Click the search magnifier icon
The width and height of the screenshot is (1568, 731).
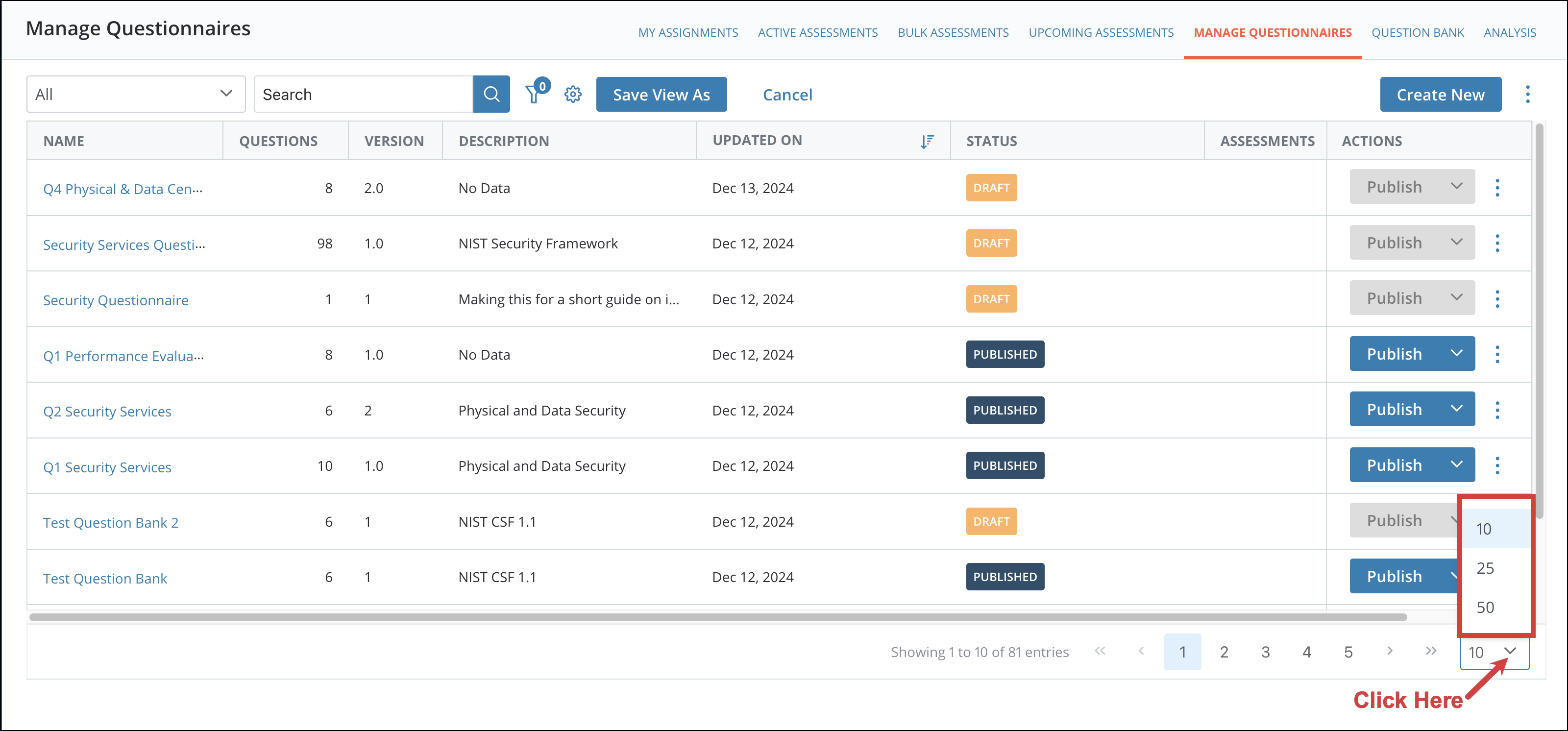(x=491, y=94)
